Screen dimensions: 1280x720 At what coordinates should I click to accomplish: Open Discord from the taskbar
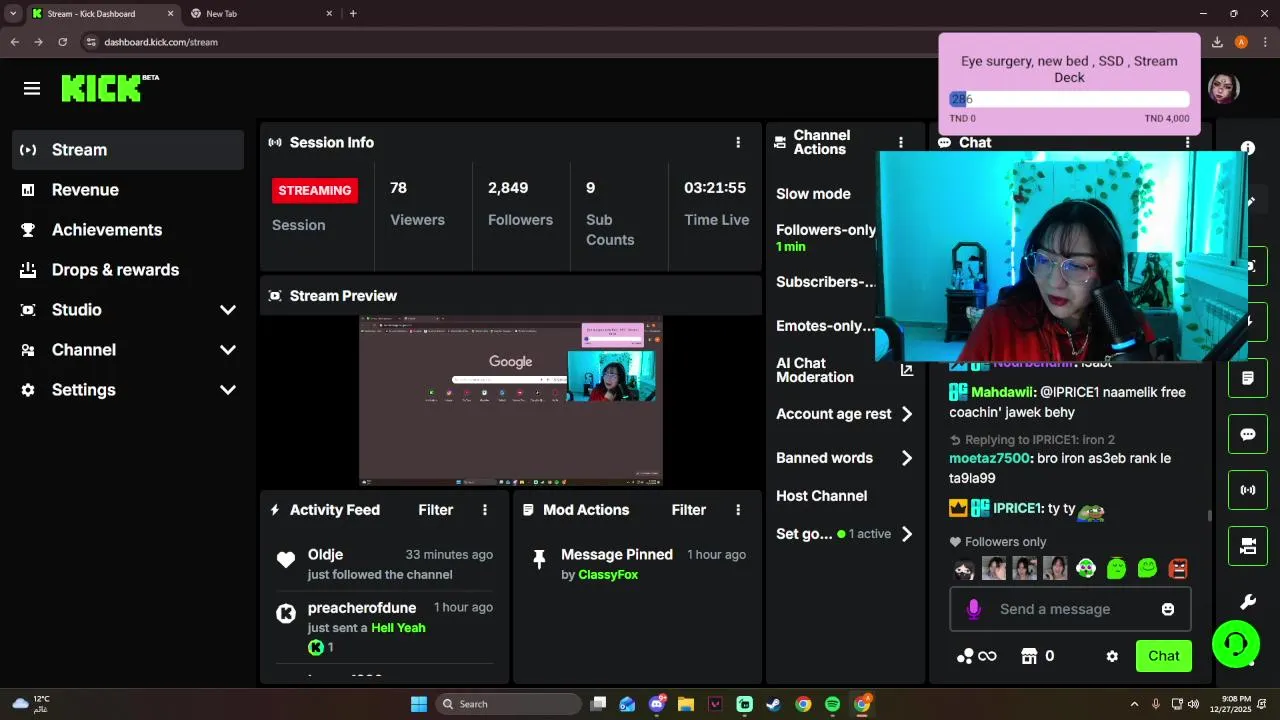(657, 704)
